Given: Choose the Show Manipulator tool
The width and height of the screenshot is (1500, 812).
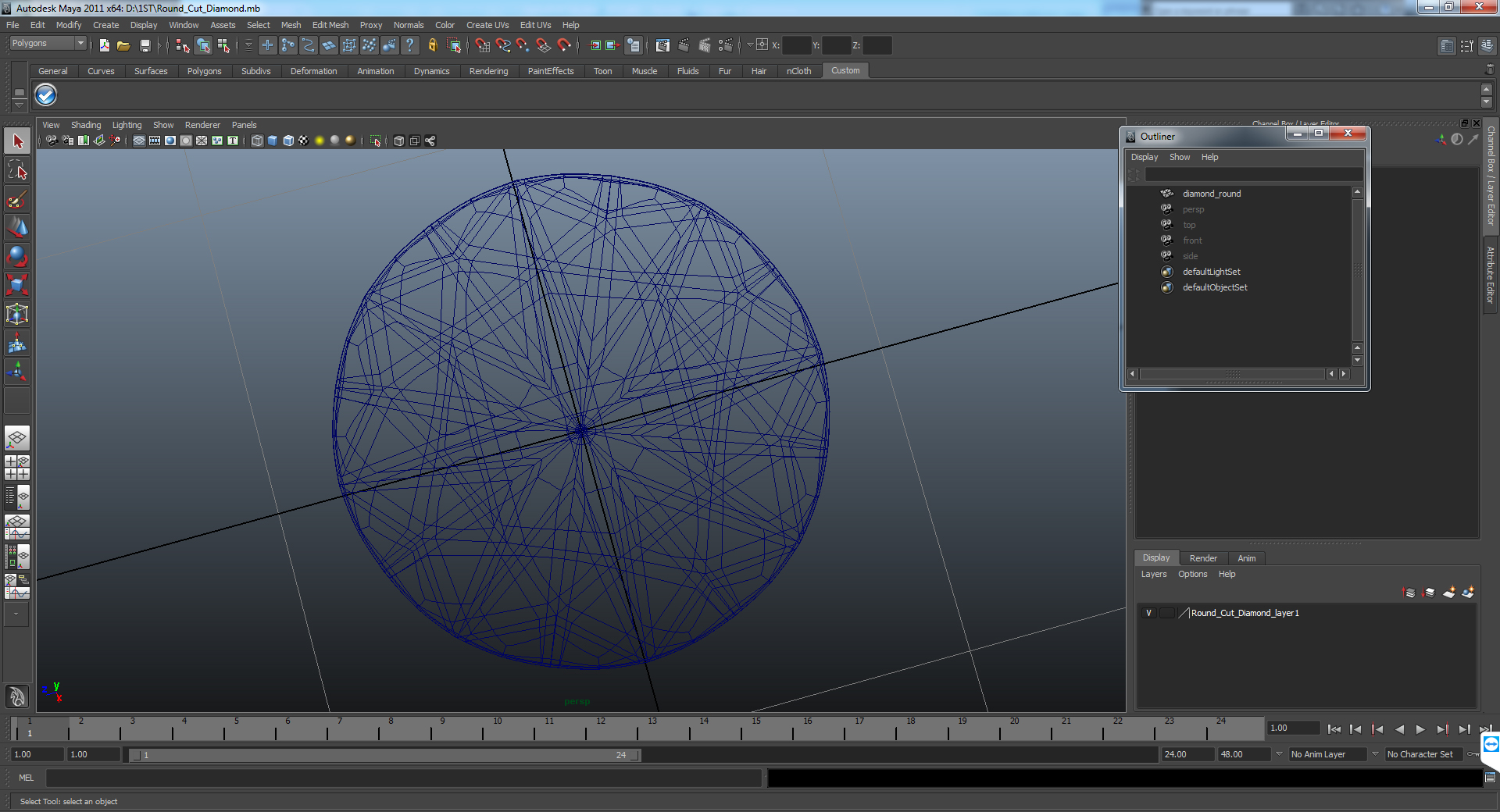Looking at the screenshot, I should tap(17, 372).
